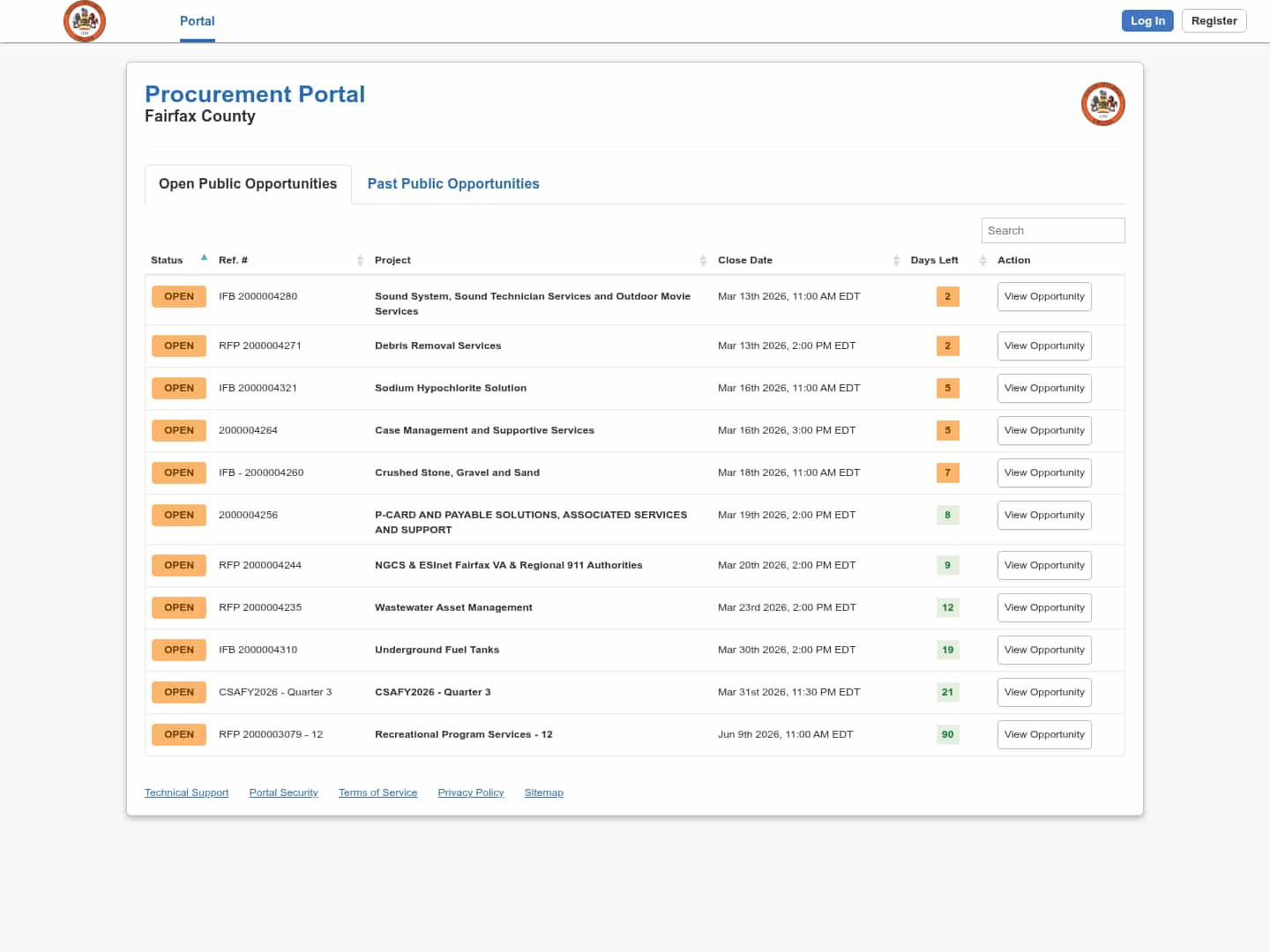Viewport: 1270px width, 952px height.
Task: Click OPEN status badge for Debris Removal Services
Action: tap(179, 346)
